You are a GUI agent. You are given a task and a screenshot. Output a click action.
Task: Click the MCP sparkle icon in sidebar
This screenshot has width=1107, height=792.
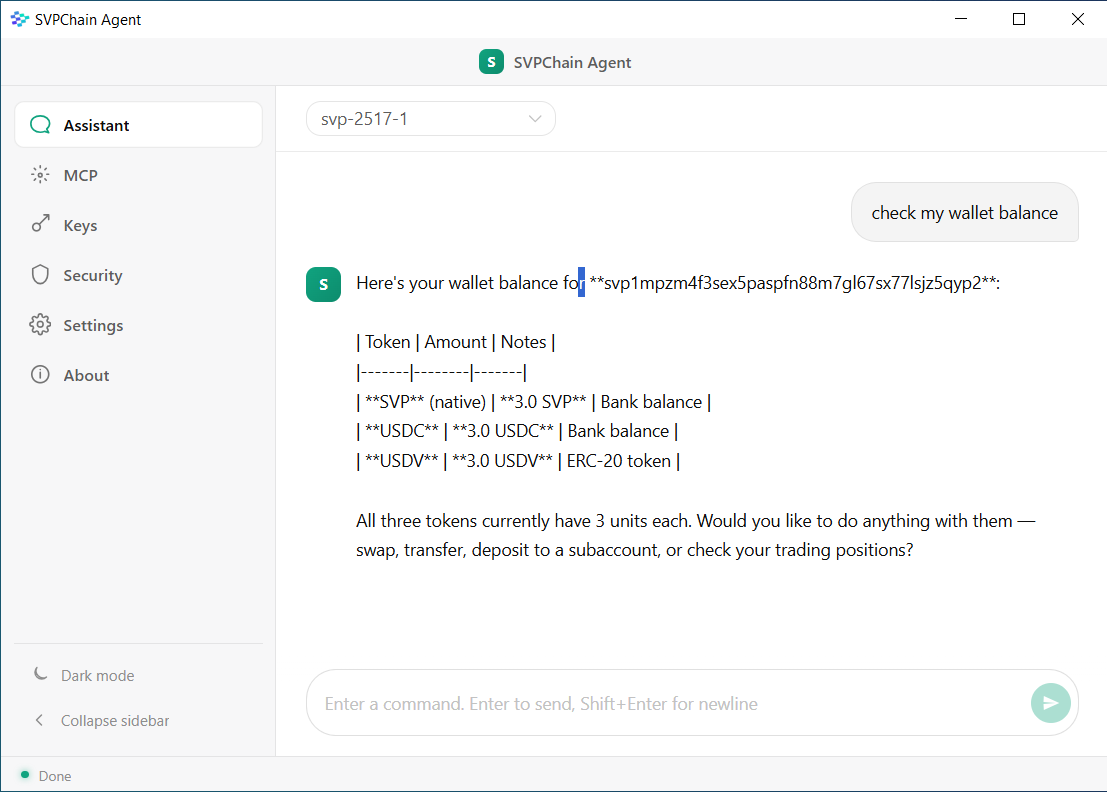pyautogui.click(x=40, y=174)
